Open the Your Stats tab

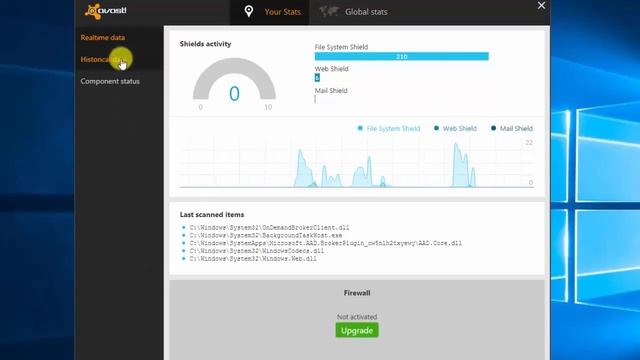(x=269, y=12)
